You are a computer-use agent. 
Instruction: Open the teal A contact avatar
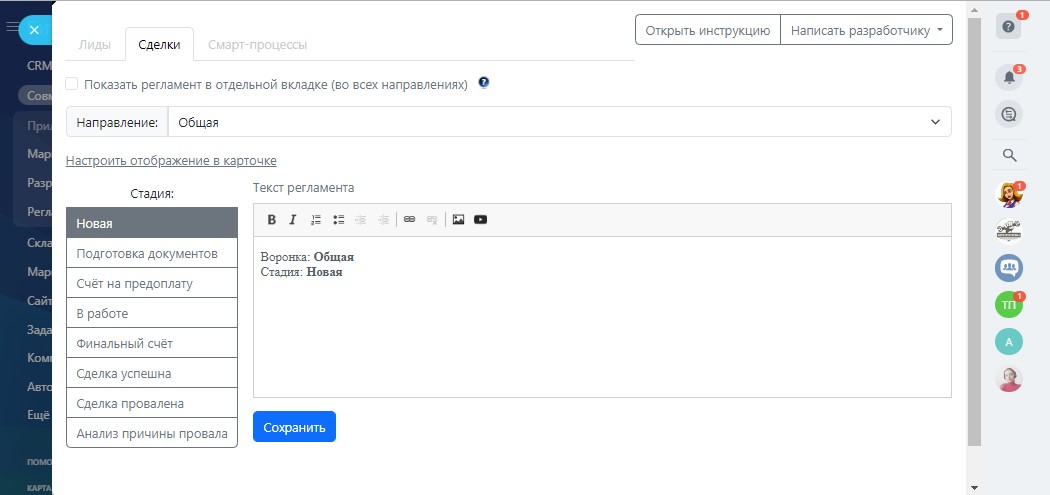click(x=1008, y=342)
